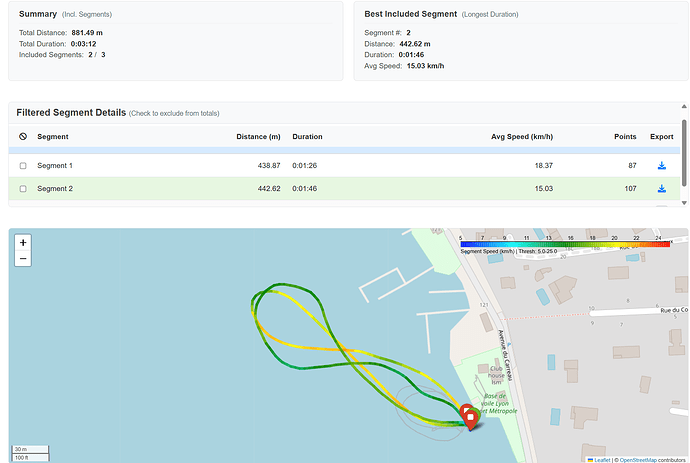Click the Distance (m) column header
The height and width of the screenshot is (463, 690).
pyautogui.click(x=258, y=136)
